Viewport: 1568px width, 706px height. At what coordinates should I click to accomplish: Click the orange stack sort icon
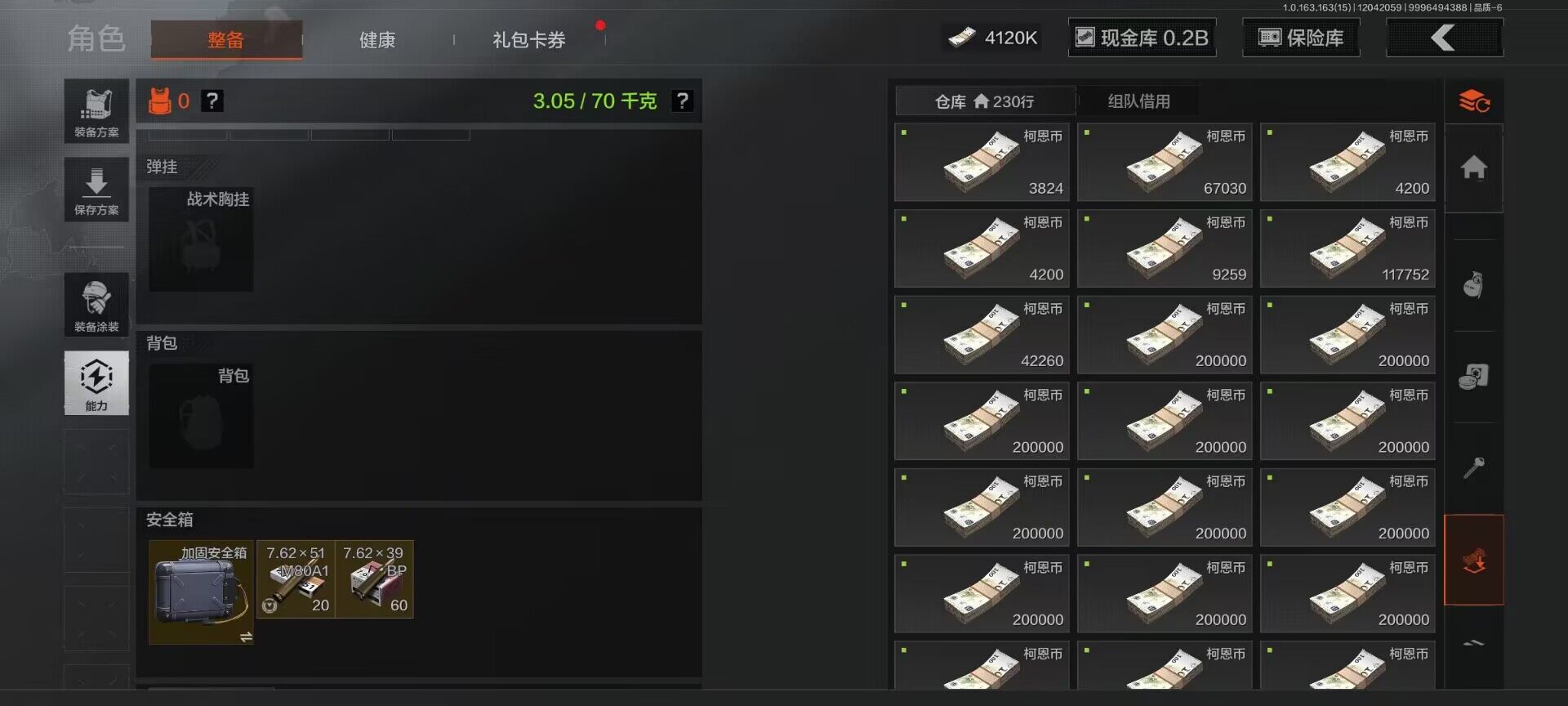[x=1473, y=101]
